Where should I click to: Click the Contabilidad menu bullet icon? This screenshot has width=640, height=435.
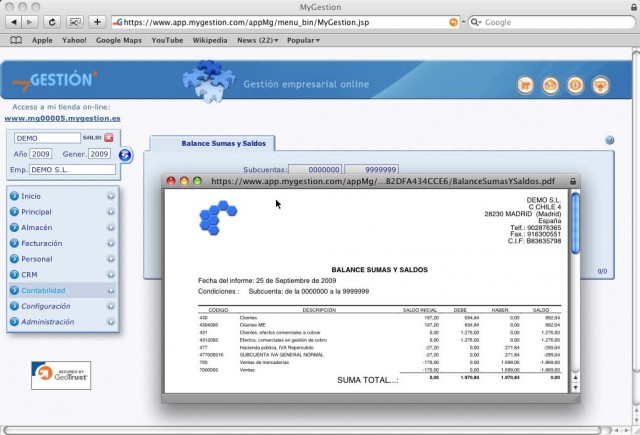point(14,290)
